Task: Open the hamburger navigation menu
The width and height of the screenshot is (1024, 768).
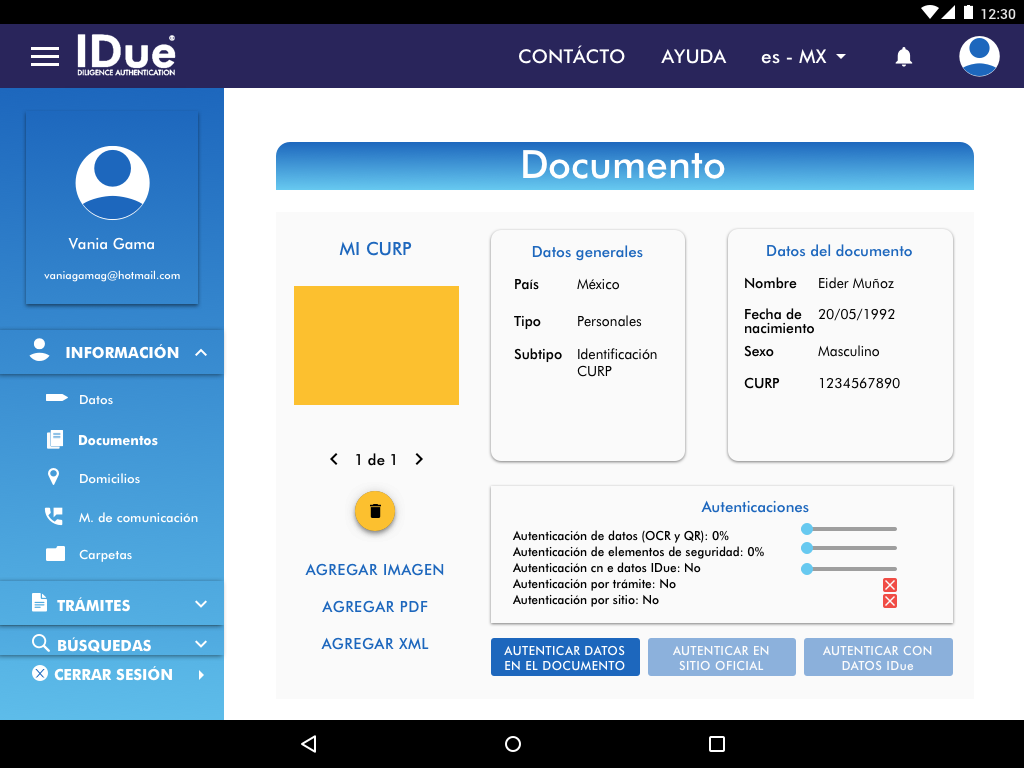Action: pyautogui.click(x=45, y=56)
